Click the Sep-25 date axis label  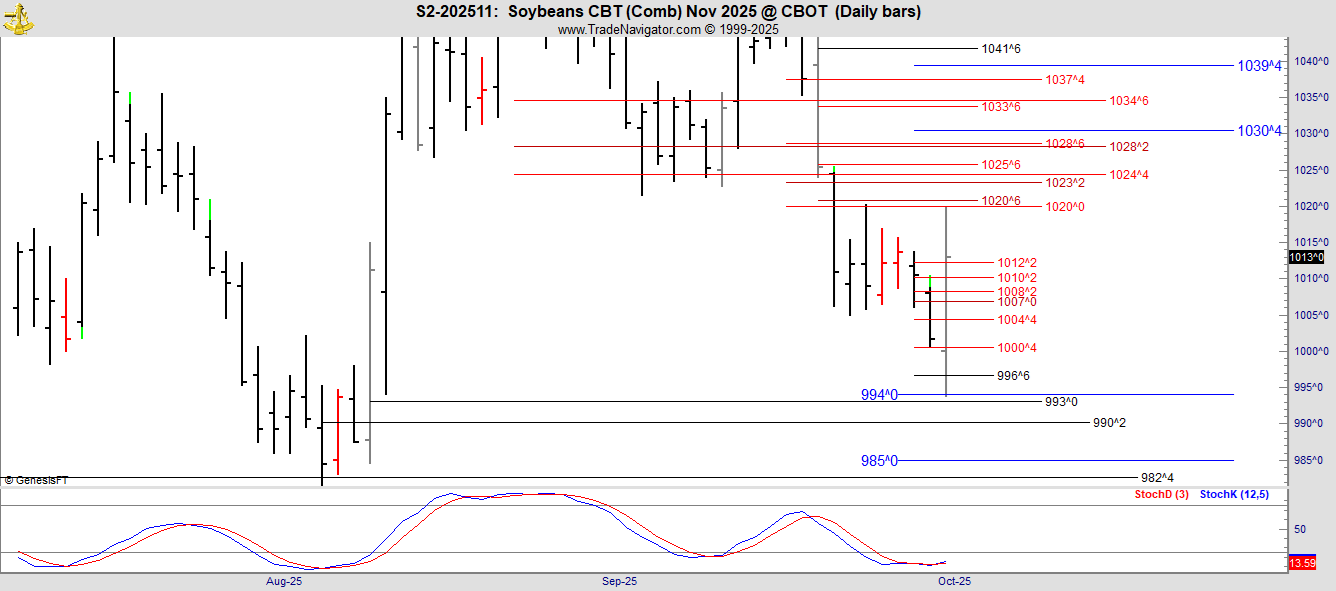point(619,581)
